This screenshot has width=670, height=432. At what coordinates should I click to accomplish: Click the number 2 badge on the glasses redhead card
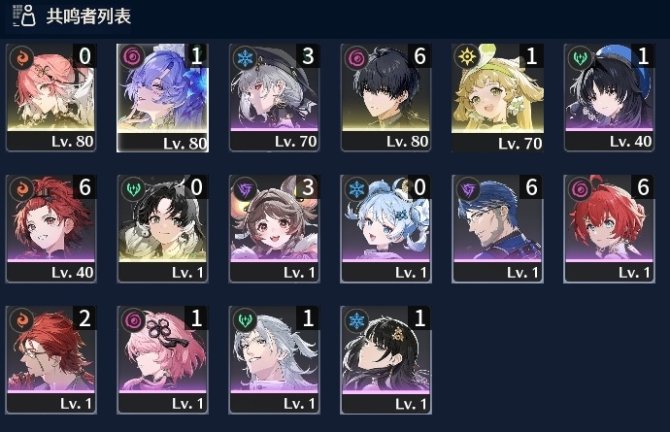coord(85,318)
